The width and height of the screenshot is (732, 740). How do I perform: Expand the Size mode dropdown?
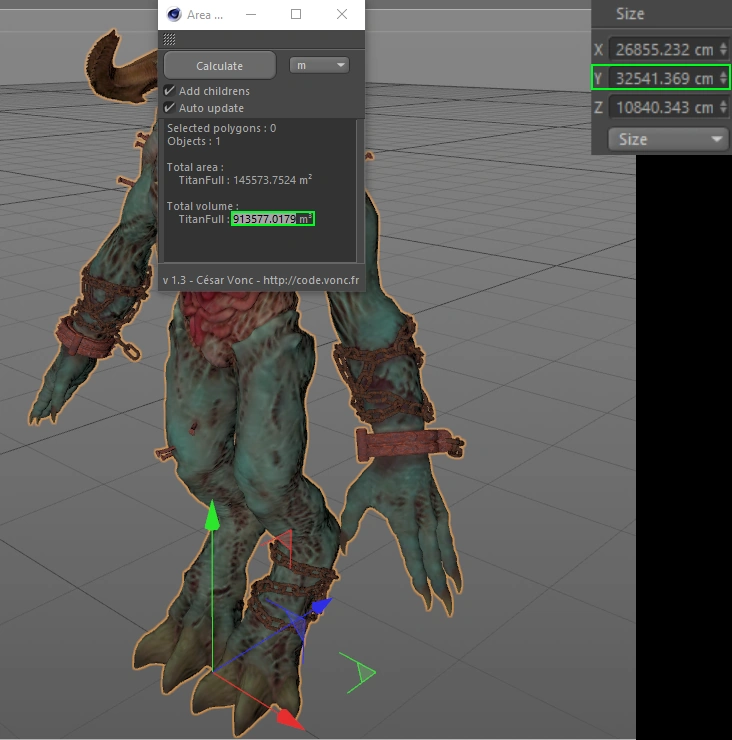tap(668, 139)
